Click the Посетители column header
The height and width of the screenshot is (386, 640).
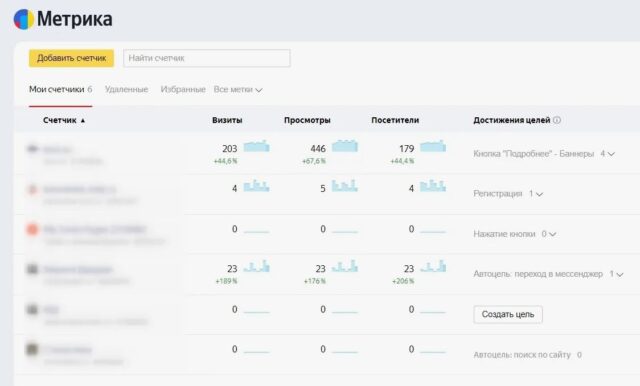coord(395,120)
